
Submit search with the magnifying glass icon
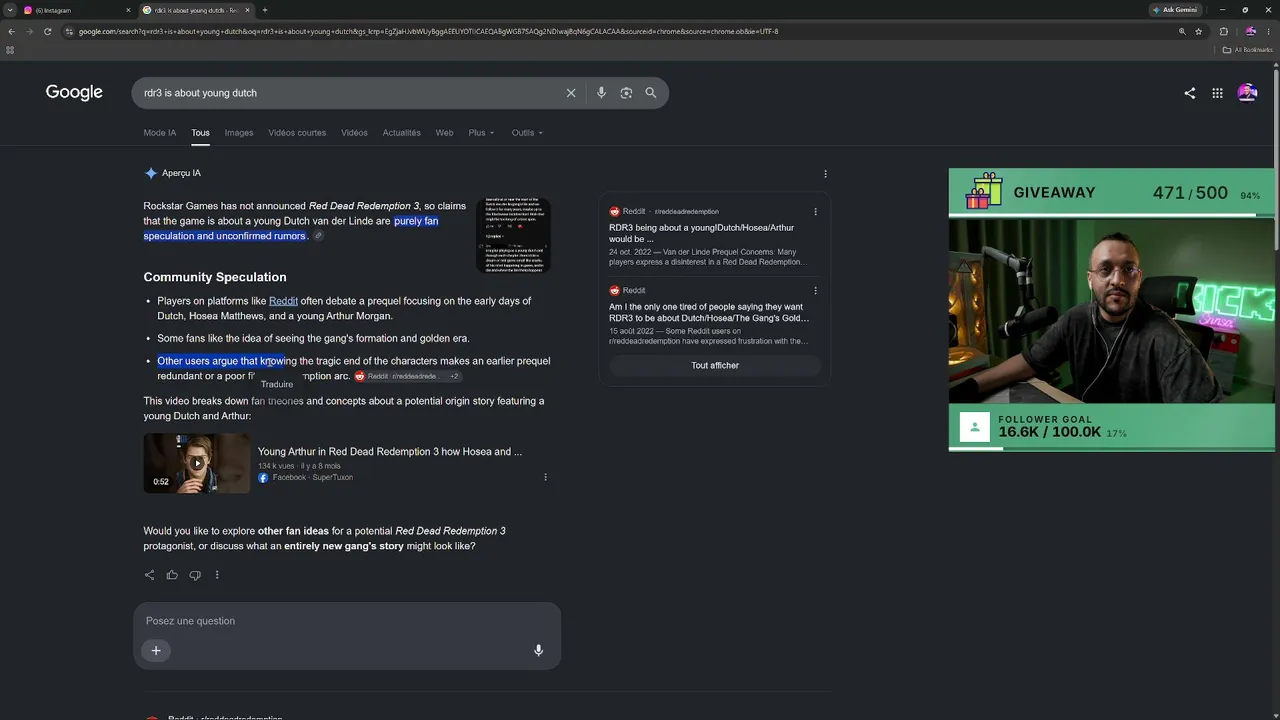click(x=651, y=93)
